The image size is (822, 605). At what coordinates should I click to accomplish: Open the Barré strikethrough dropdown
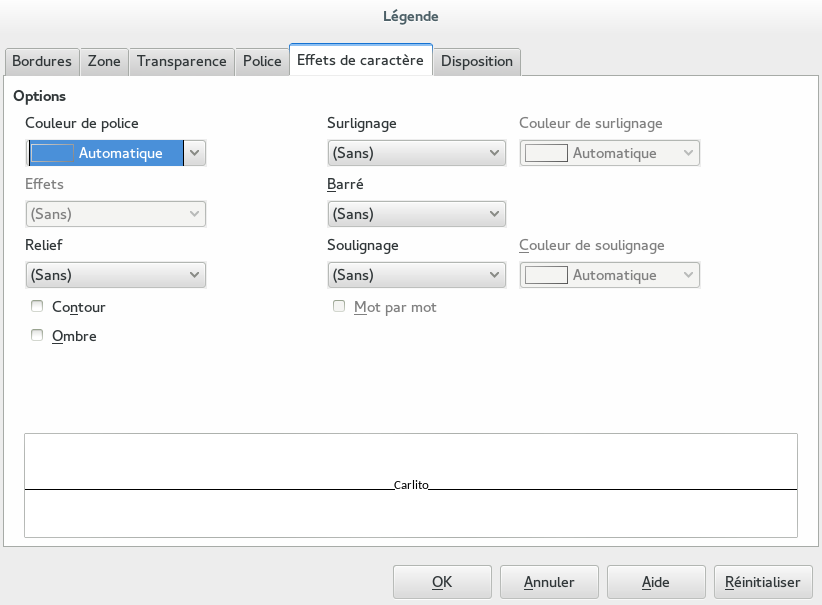(x=416, y=214)
